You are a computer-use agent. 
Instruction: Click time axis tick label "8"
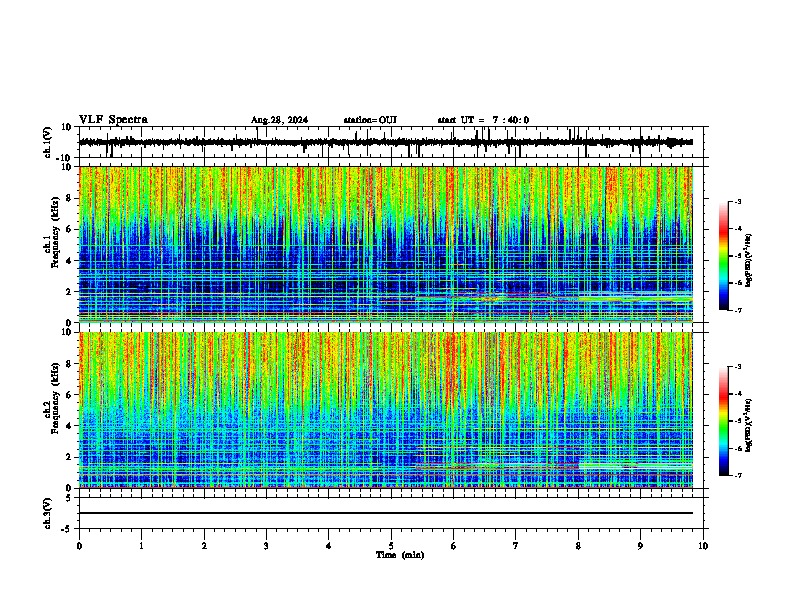[x=578, y=546]
